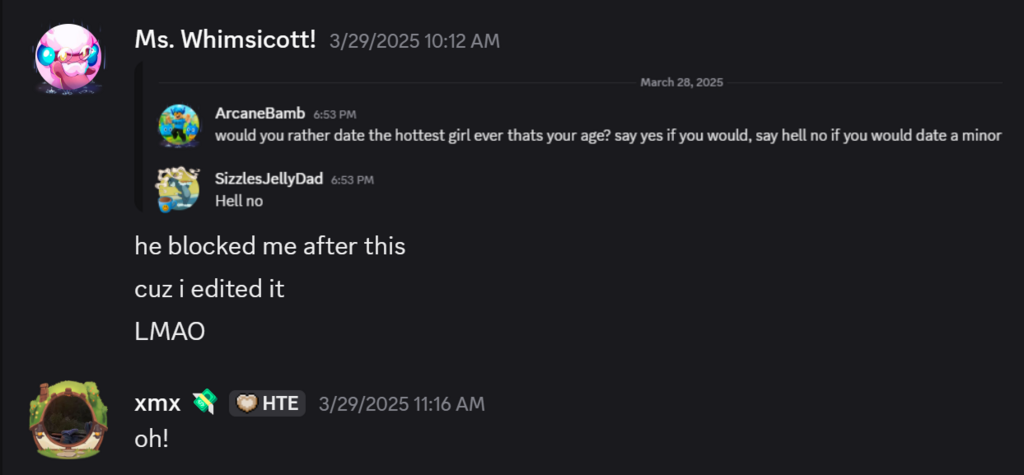Click the 3/29/2025 11:16 AM timestamp
This screenshot has width=1024, height=475.
401,404
